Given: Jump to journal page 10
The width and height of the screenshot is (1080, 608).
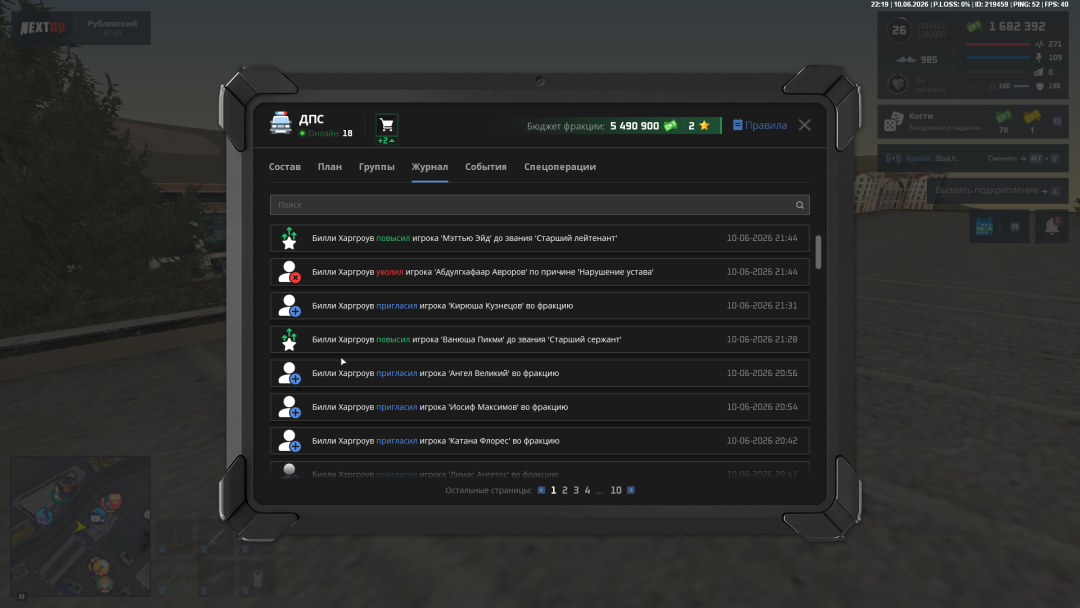Looking at the screenshot, I should pyautogui.click(x=616, y=490).
